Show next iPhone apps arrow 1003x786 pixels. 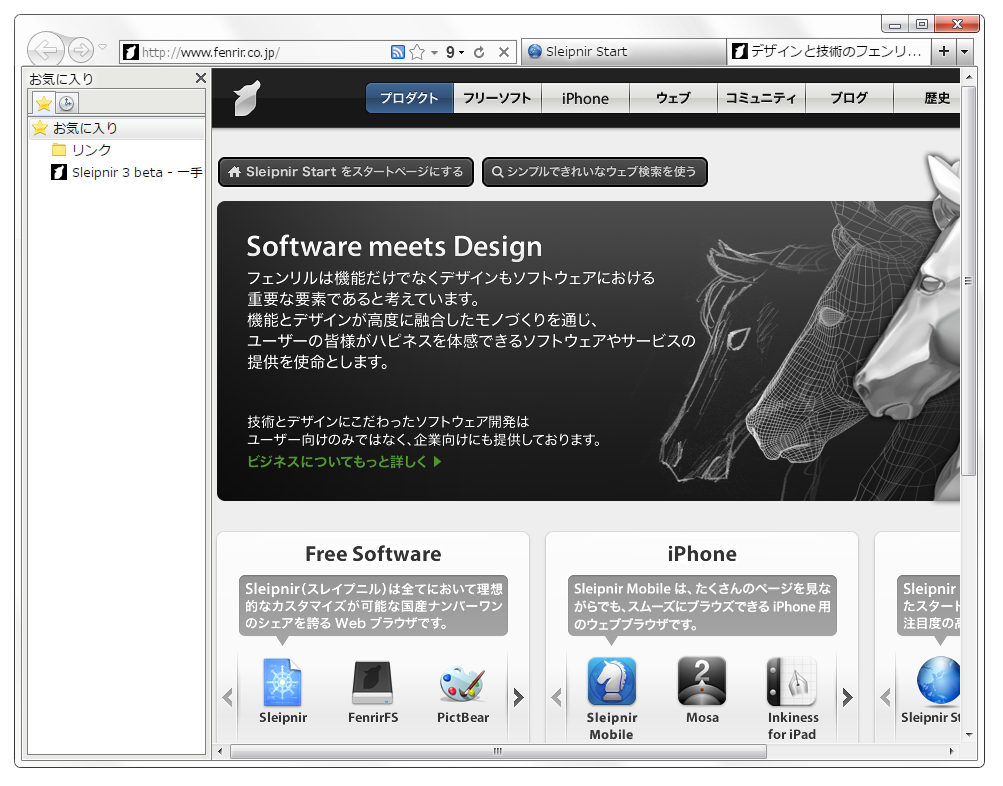[x=847, y=697]
